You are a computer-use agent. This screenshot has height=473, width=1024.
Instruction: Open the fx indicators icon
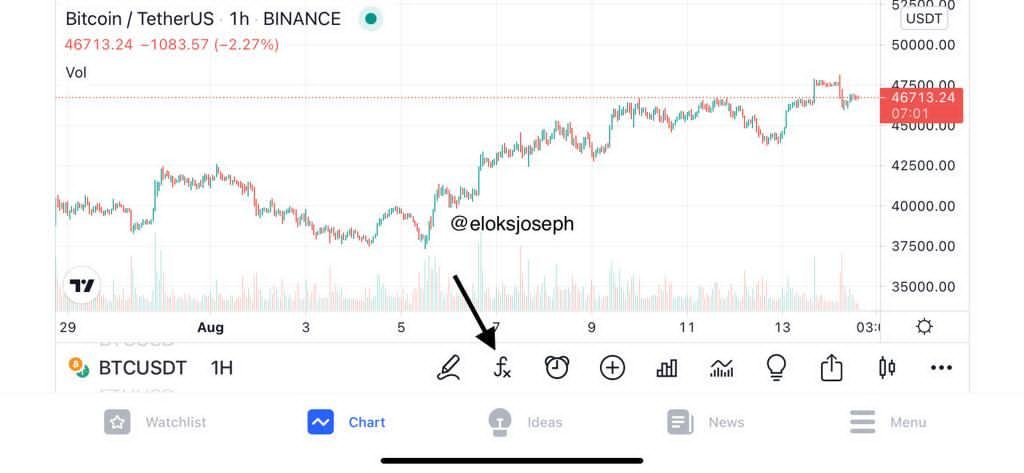[x=502, y=368]
